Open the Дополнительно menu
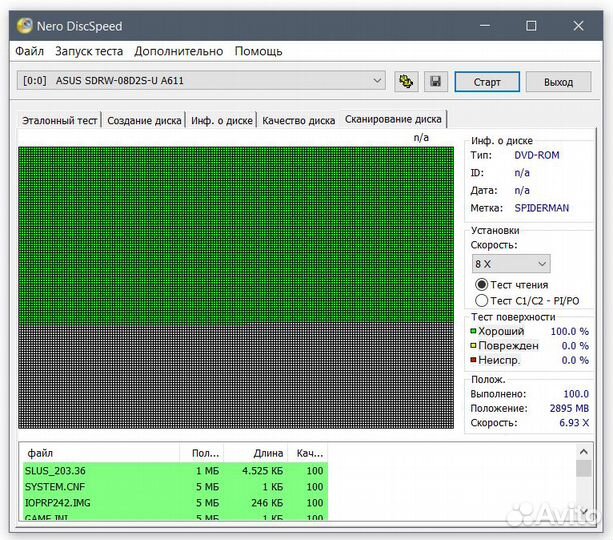Image resolution: width=613 pixels, height=540 pixels. coord(179,51)
